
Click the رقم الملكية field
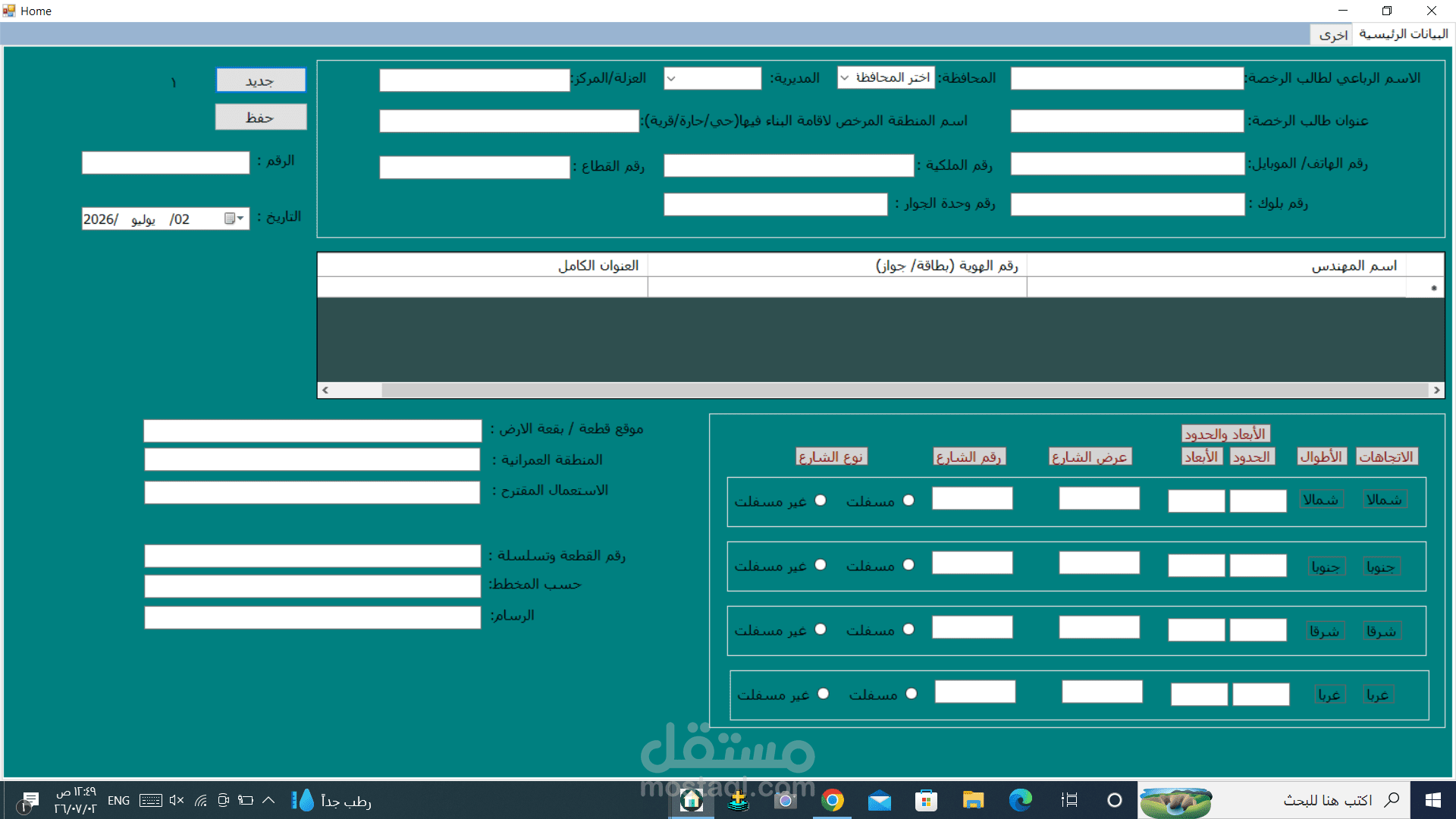click(789, 165)
